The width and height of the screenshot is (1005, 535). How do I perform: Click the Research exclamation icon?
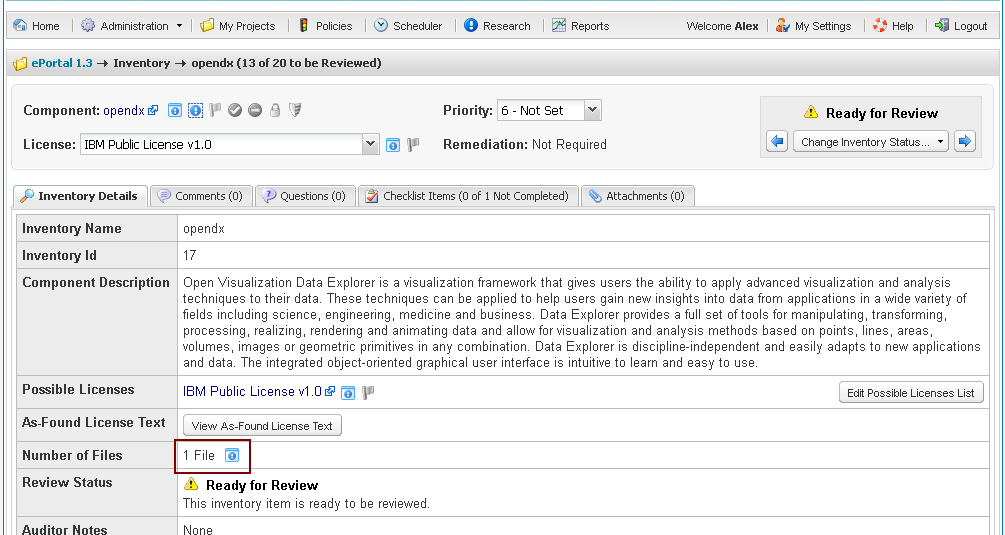471,26
